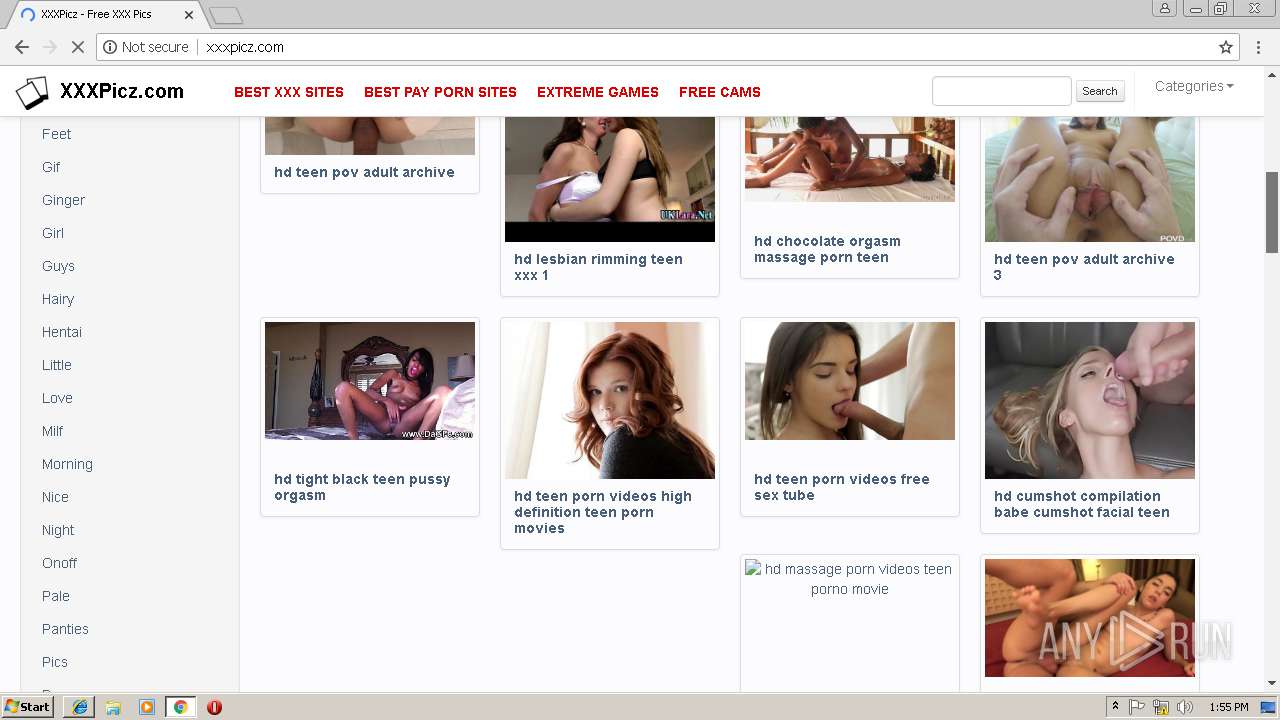This screenshot has width=1280, height=720.
Task: Select Nice category in the sidebar
Action: 55,497
